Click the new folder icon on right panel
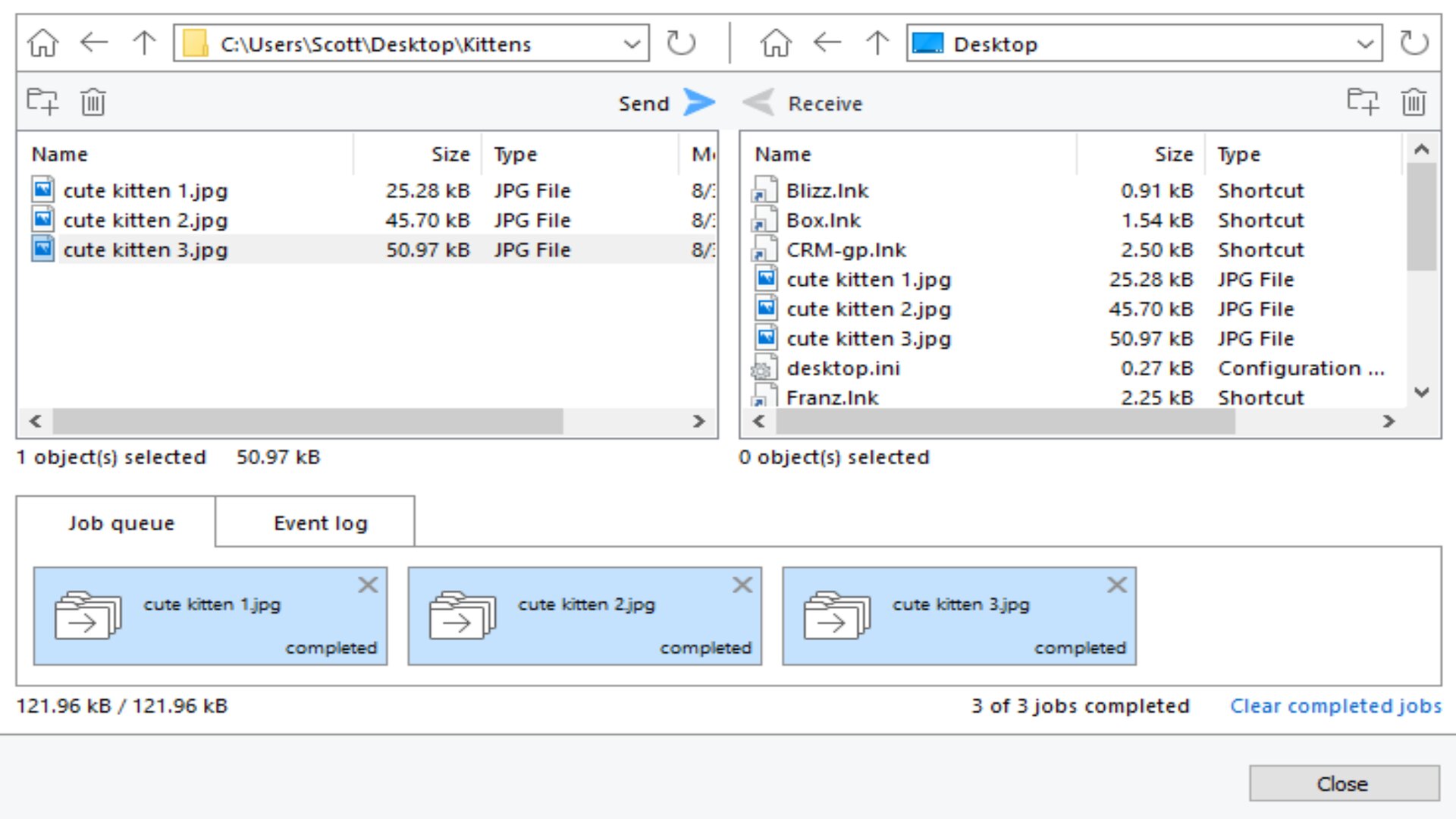Viewport: 1456px width, 819px height. (1363, 102)
